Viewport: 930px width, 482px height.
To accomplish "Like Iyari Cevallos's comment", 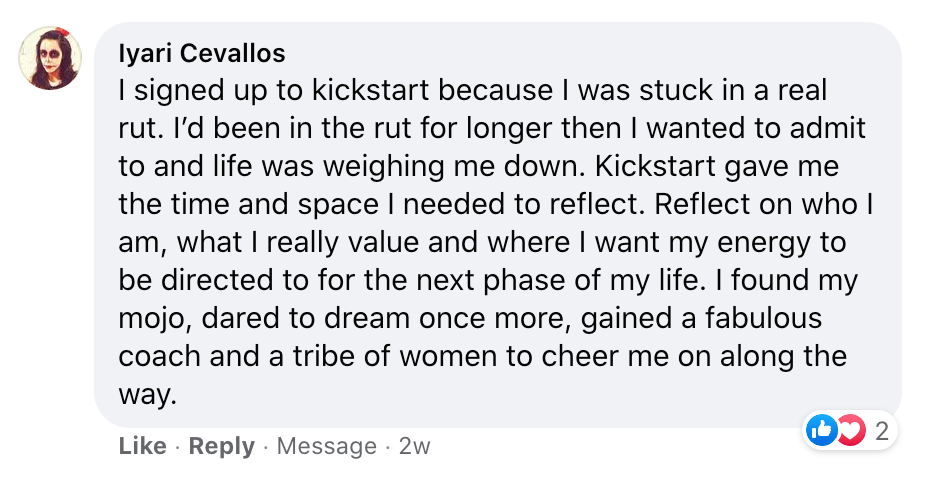I will click(142, 446).
